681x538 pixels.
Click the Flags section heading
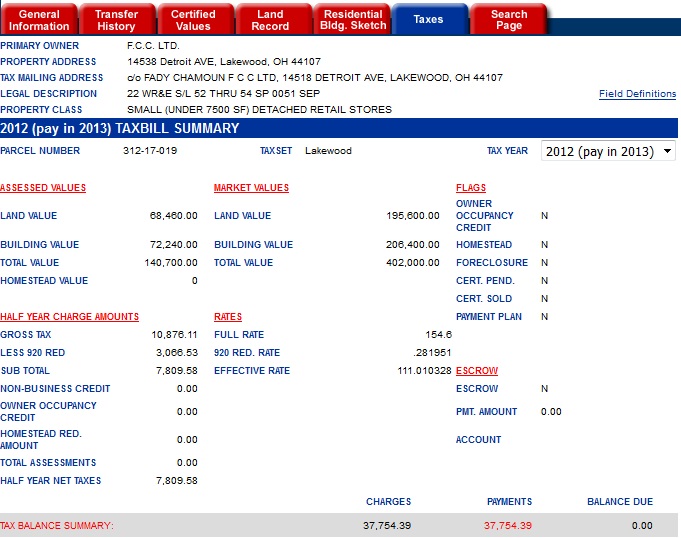tap(471, 188)
